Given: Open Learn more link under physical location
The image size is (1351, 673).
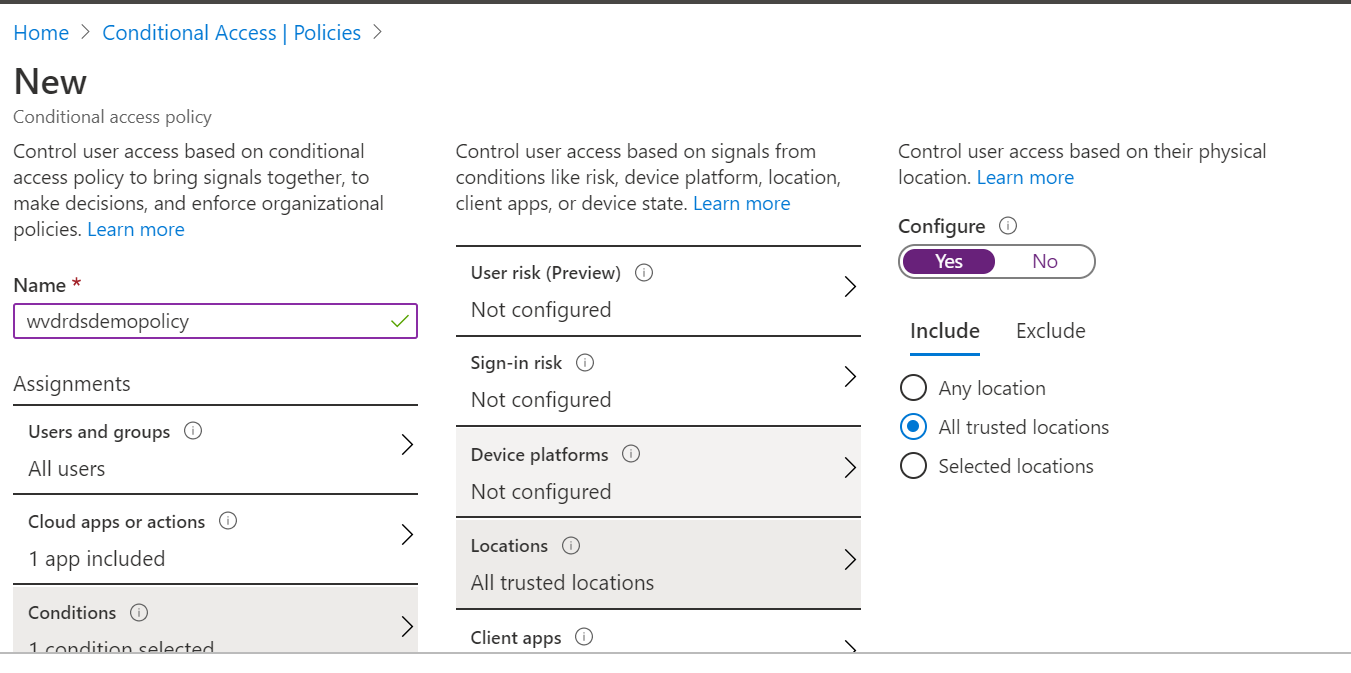Looking at the screenshot, I should click(x=1025, y=177).
